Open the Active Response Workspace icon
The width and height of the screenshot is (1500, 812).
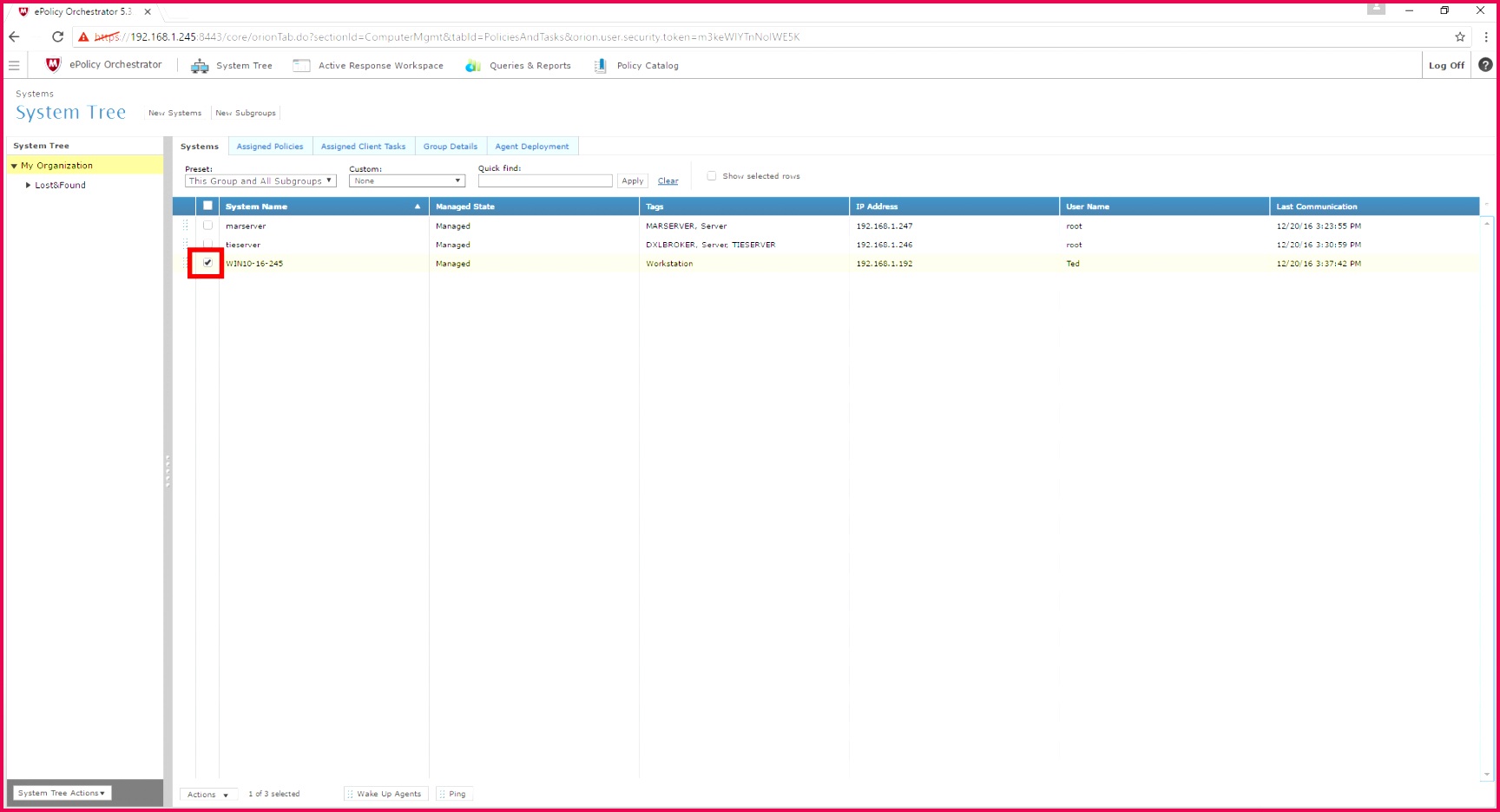(301, 65)
